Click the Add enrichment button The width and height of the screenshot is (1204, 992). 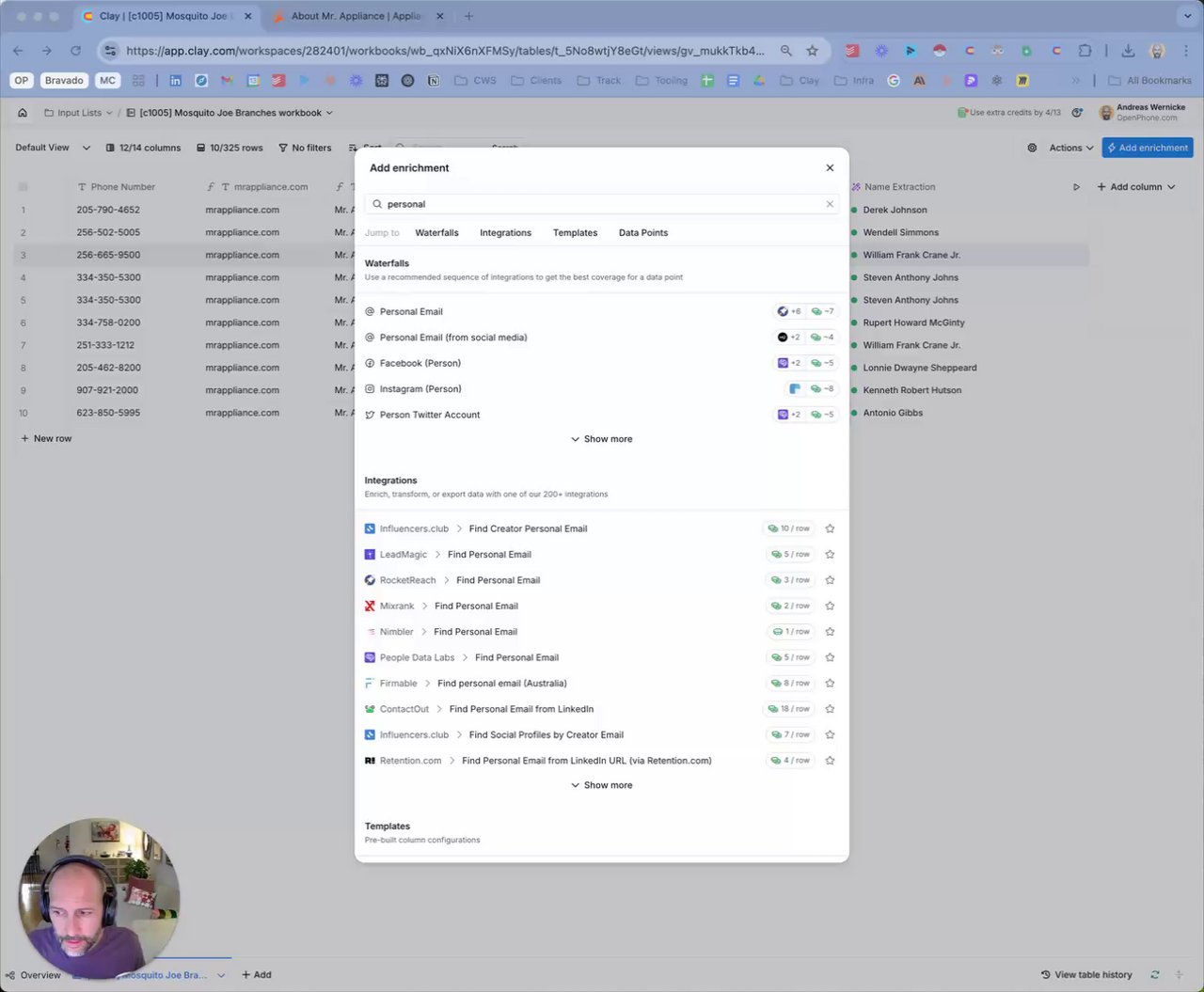click(x=1148, y=148)
